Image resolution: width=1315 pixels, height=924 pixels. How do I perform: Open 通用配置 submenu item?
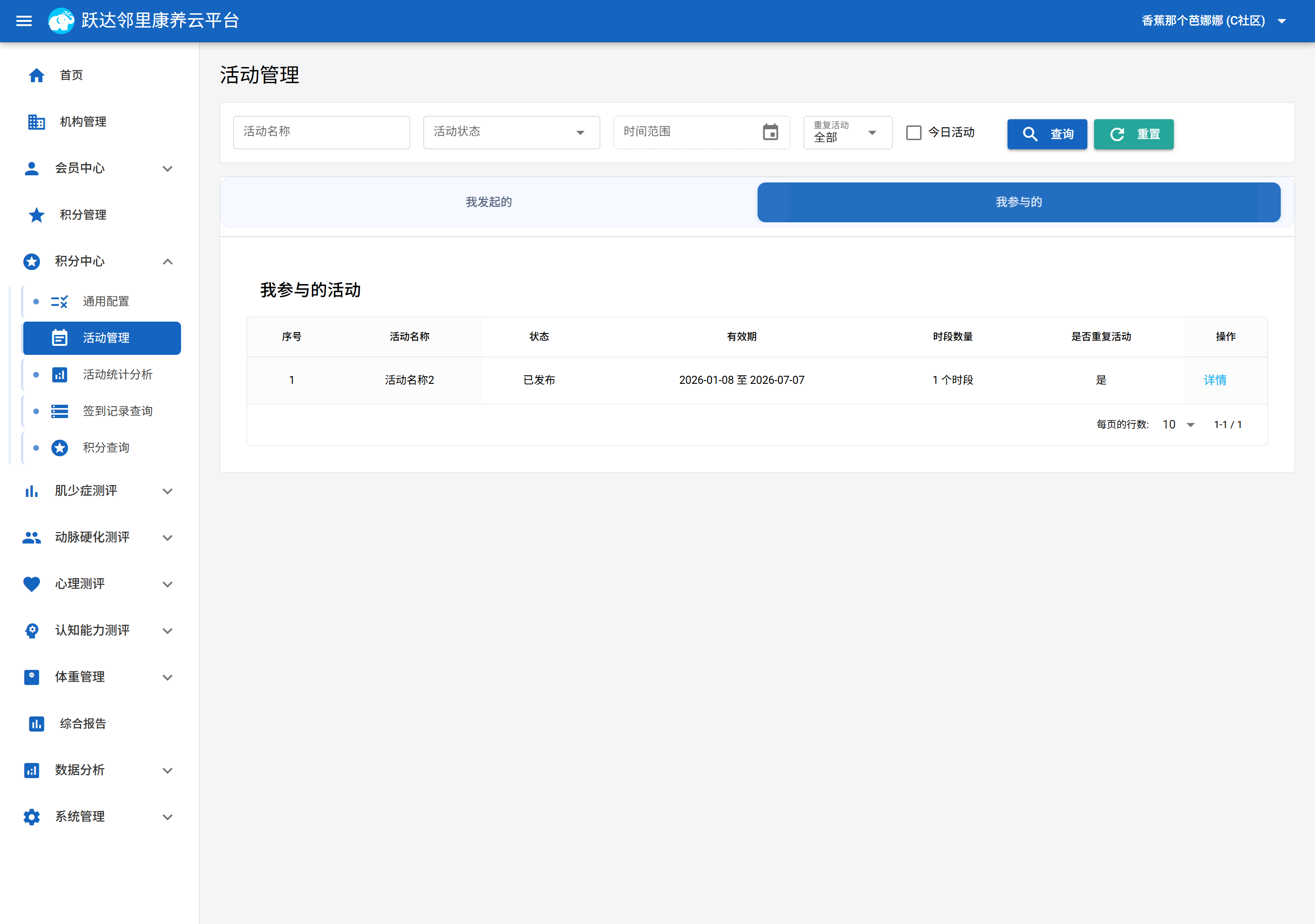pyautogui.click(x=101, y=302)
